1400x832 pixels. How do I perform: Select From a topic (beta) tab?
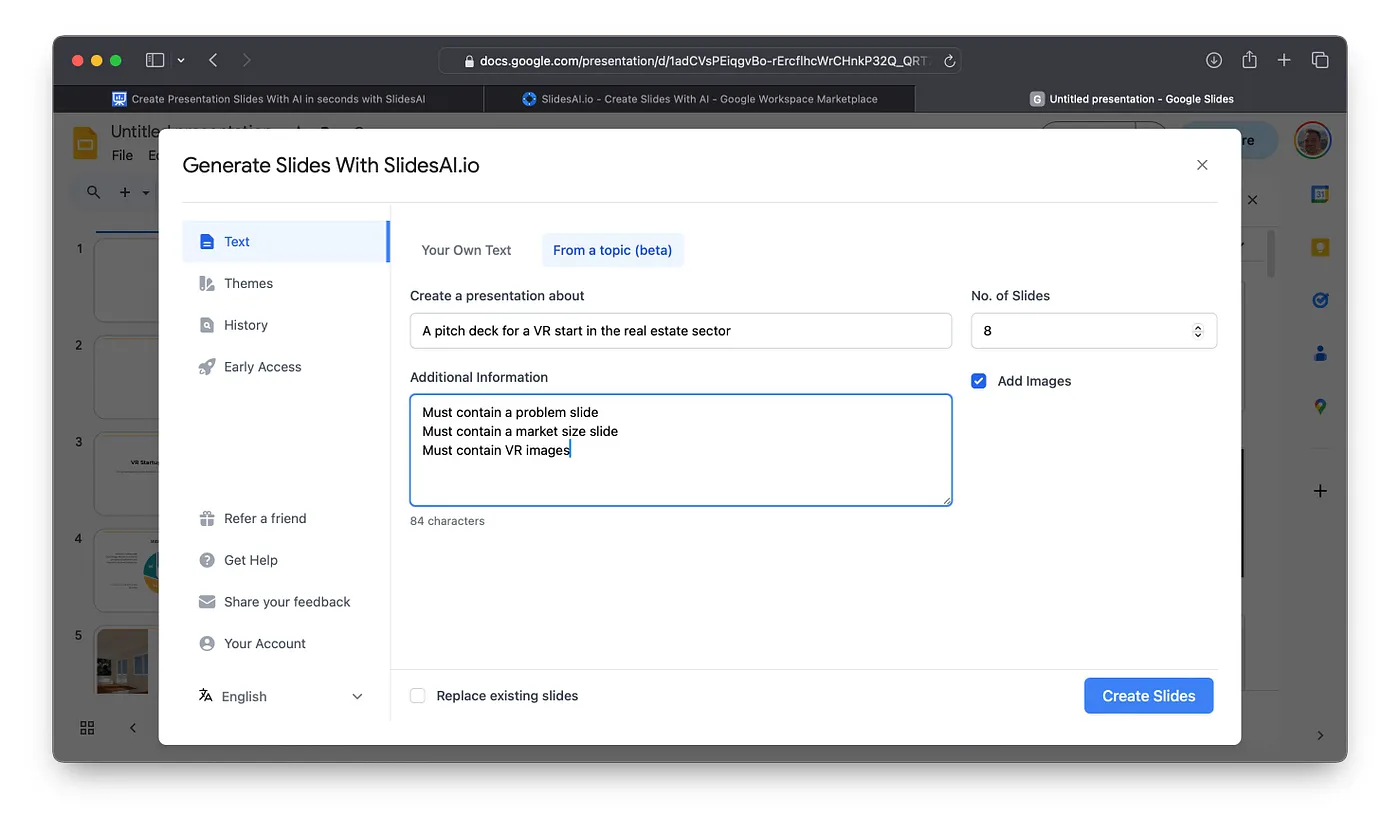click(612, 250)
